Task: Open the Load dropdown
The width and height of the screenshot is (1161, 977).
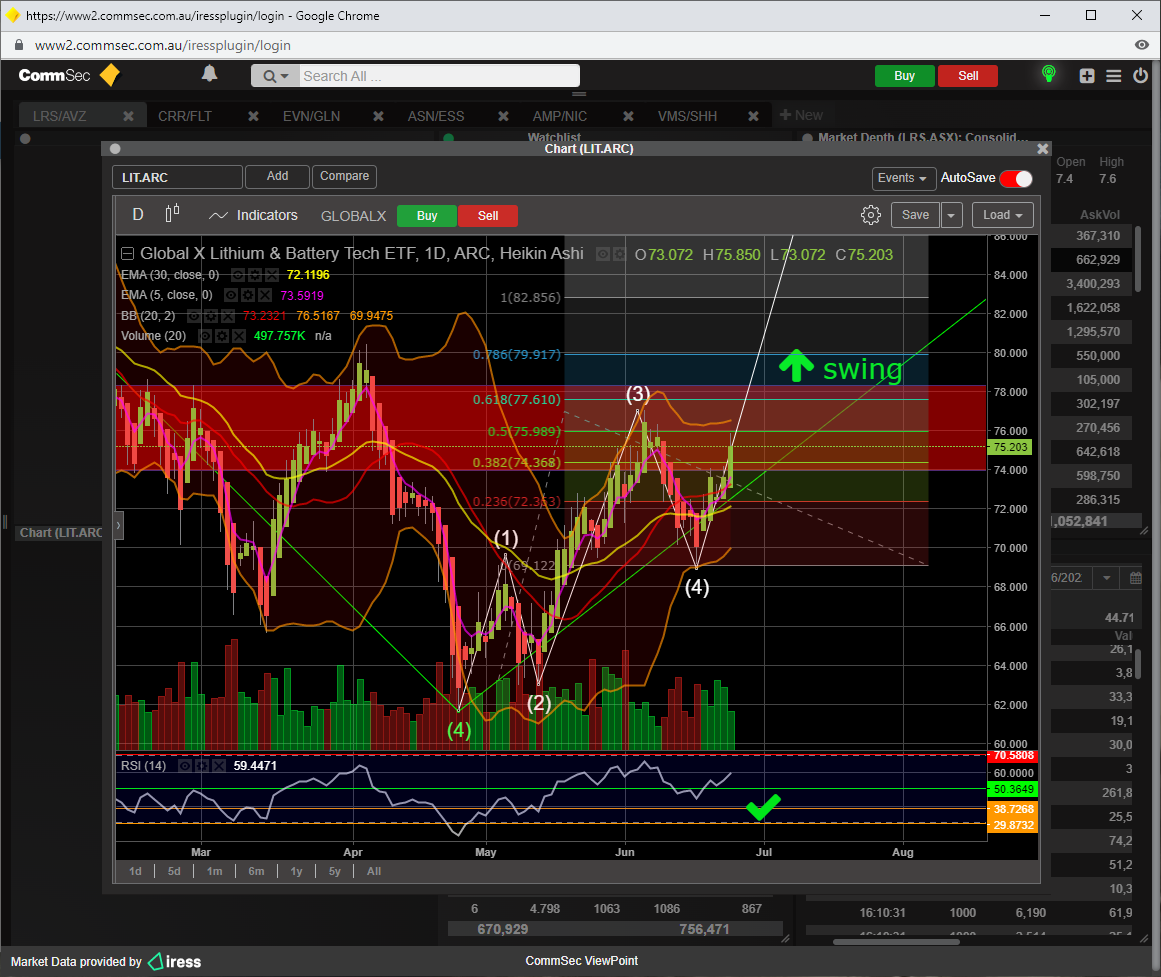Action: [1003, 215]
